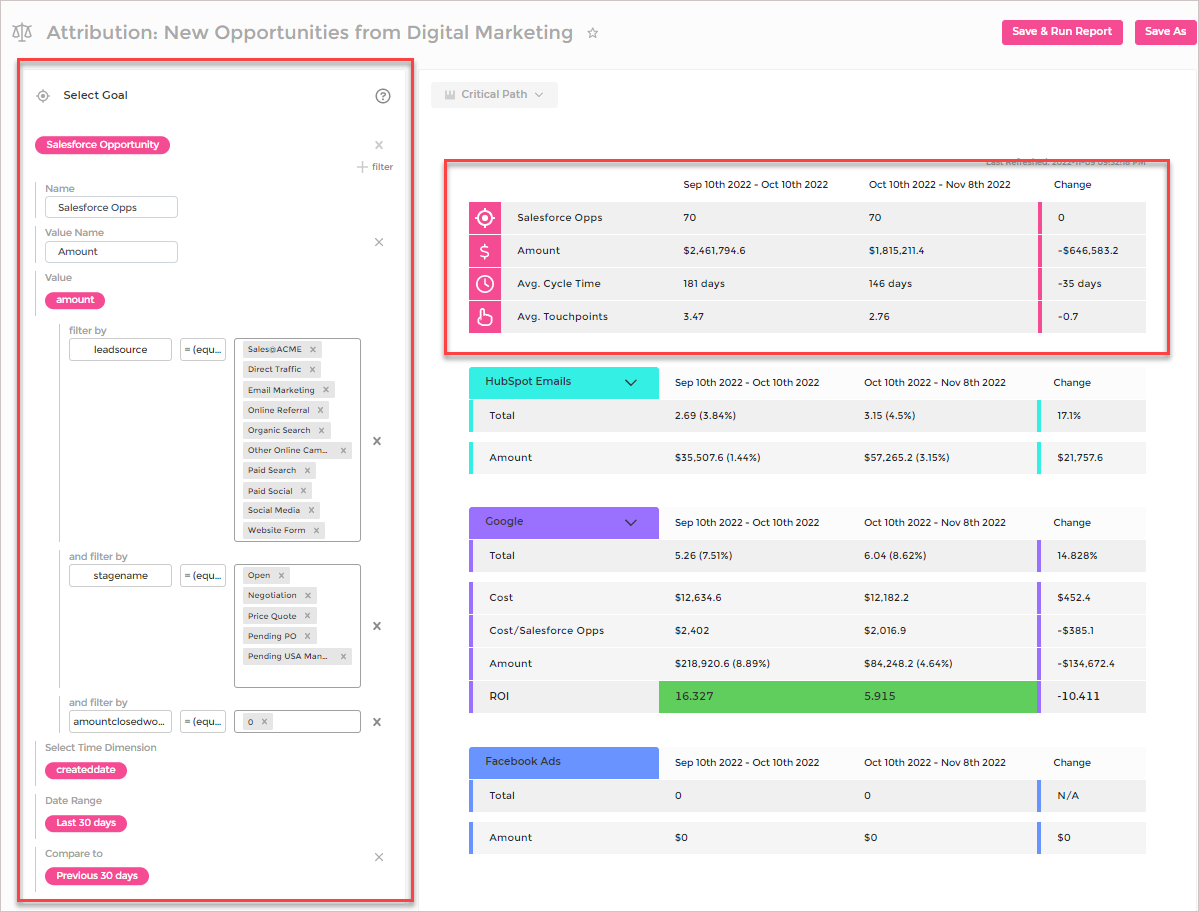This screenshot has height=912, width=1199.
Task: Remove the Value Name Amount field
Action: pos(379,242)
